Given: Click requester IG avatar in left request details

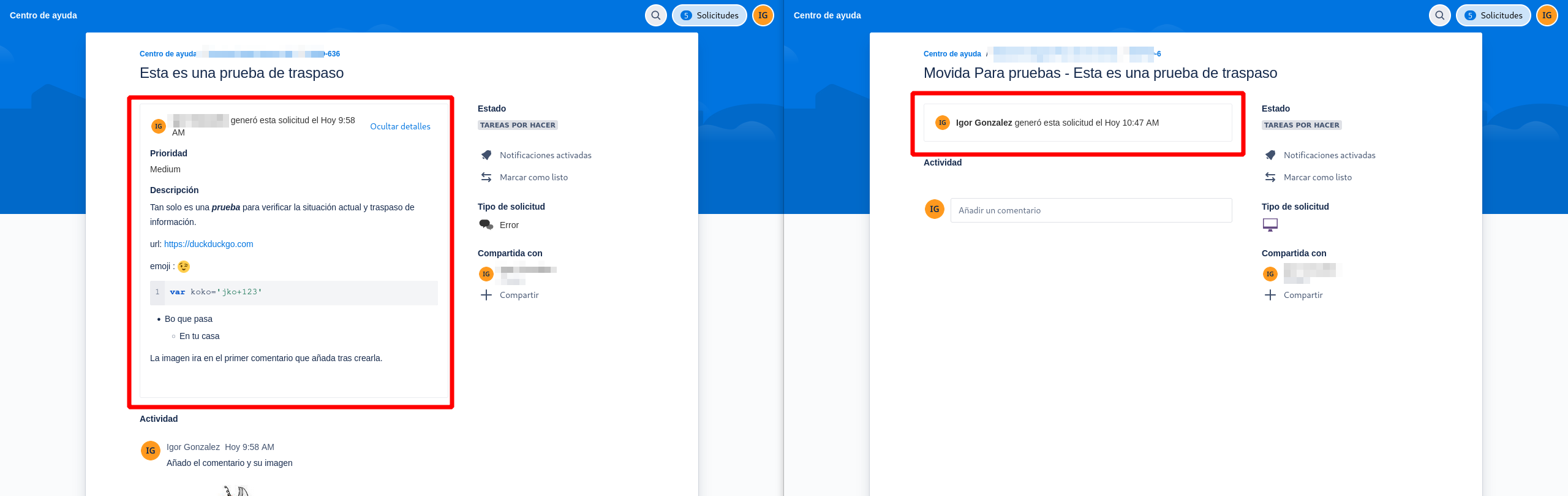Looking at the screenshot, I should click(x=159, y=126).
